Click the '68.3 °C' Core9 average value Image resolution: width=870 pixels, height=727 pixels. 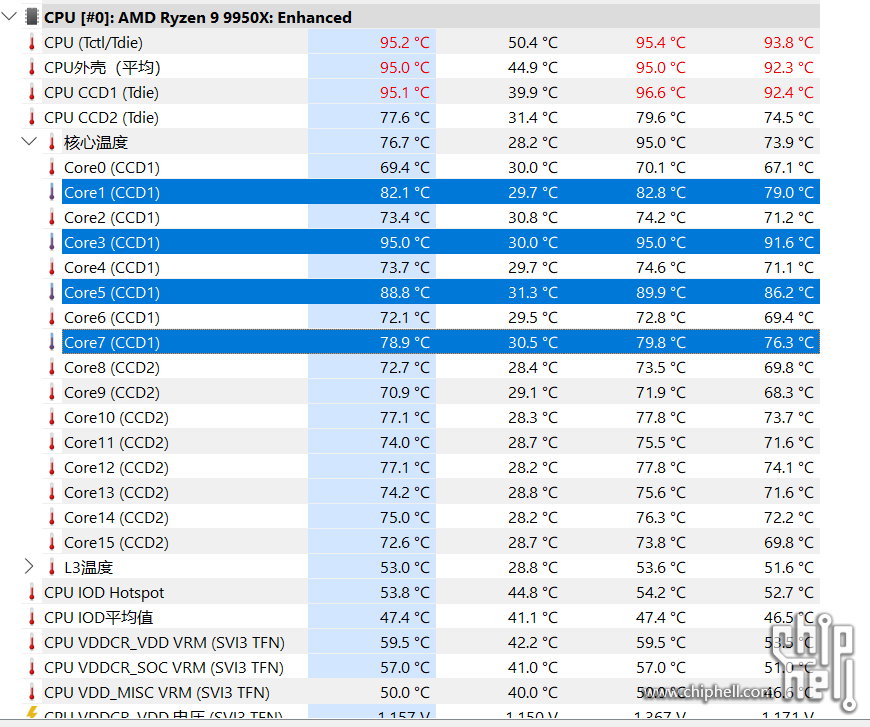788,392
